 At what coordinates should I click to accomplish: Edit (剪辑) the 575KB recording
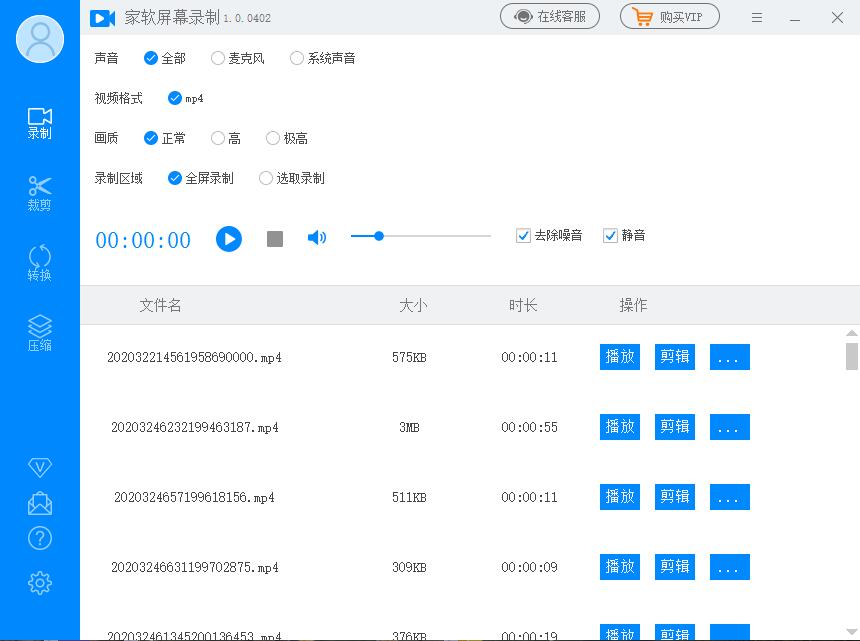[675, 357]
